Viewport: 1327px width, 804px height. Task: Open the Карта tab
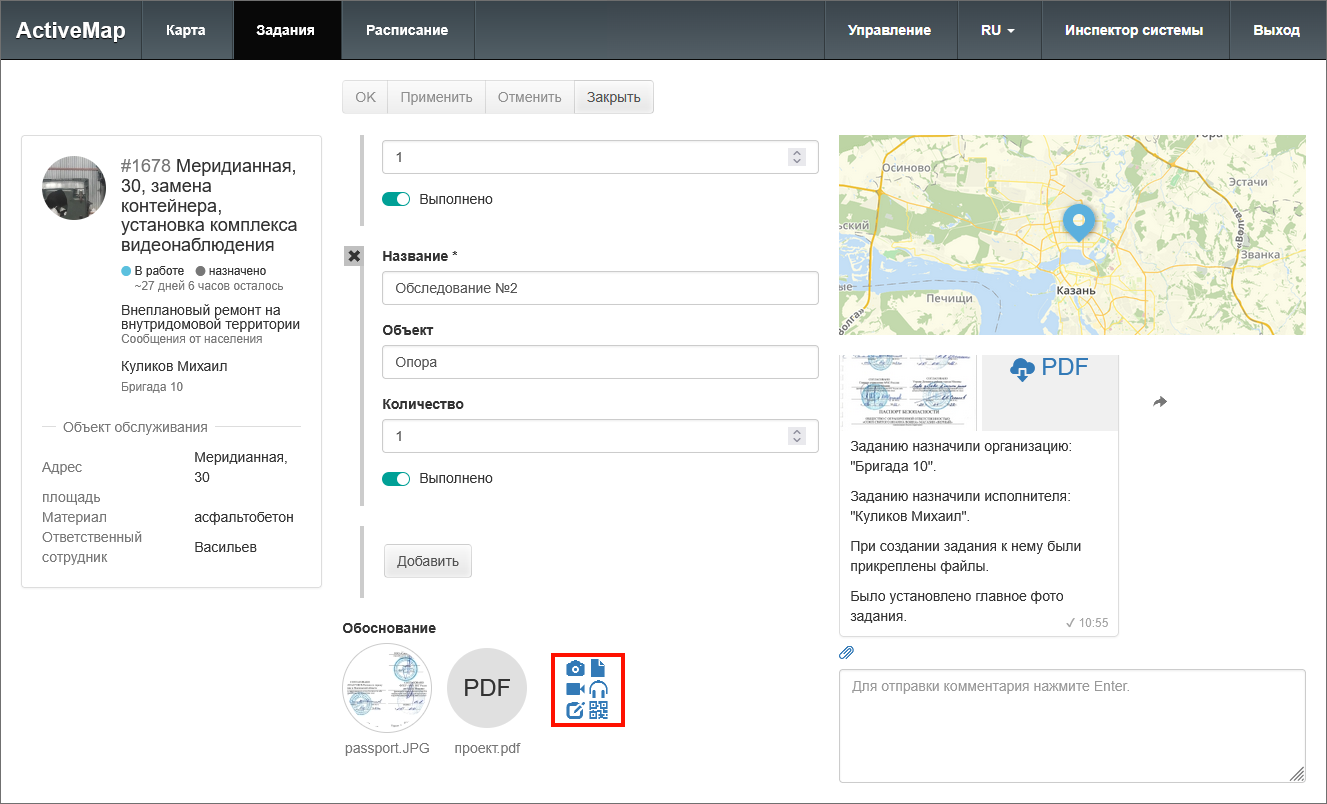(x=186, y=30)
